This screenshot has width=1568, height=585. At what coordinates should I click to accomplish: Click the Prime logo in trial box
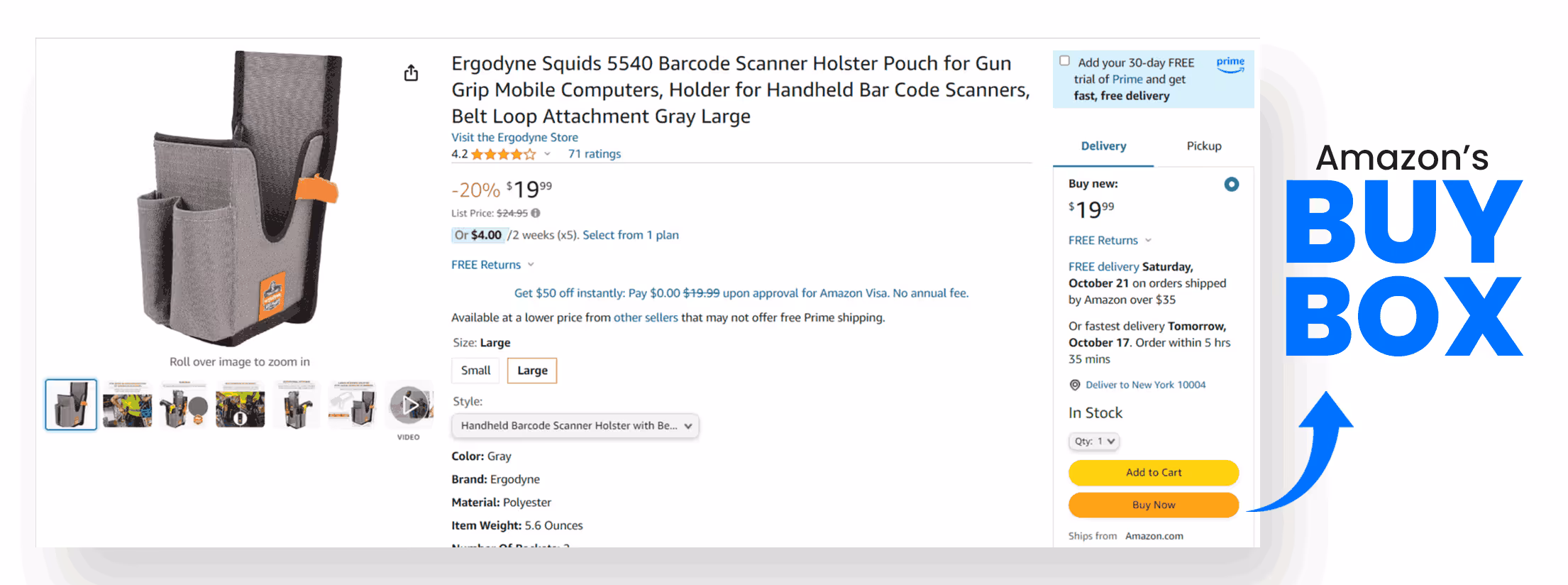click(1230, 65)
